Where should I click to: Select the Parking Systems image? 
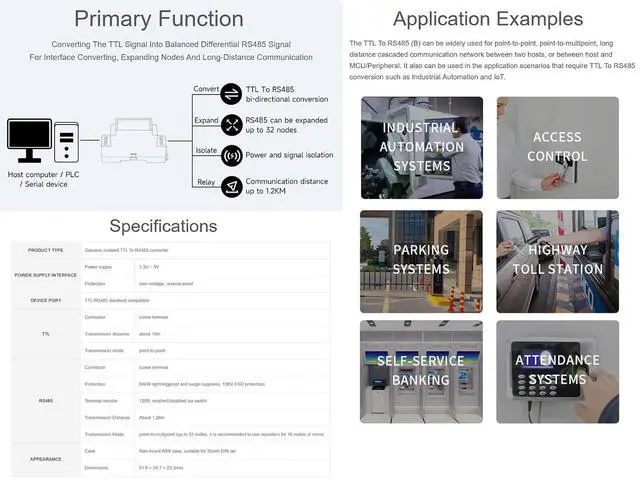coord(421,262)
